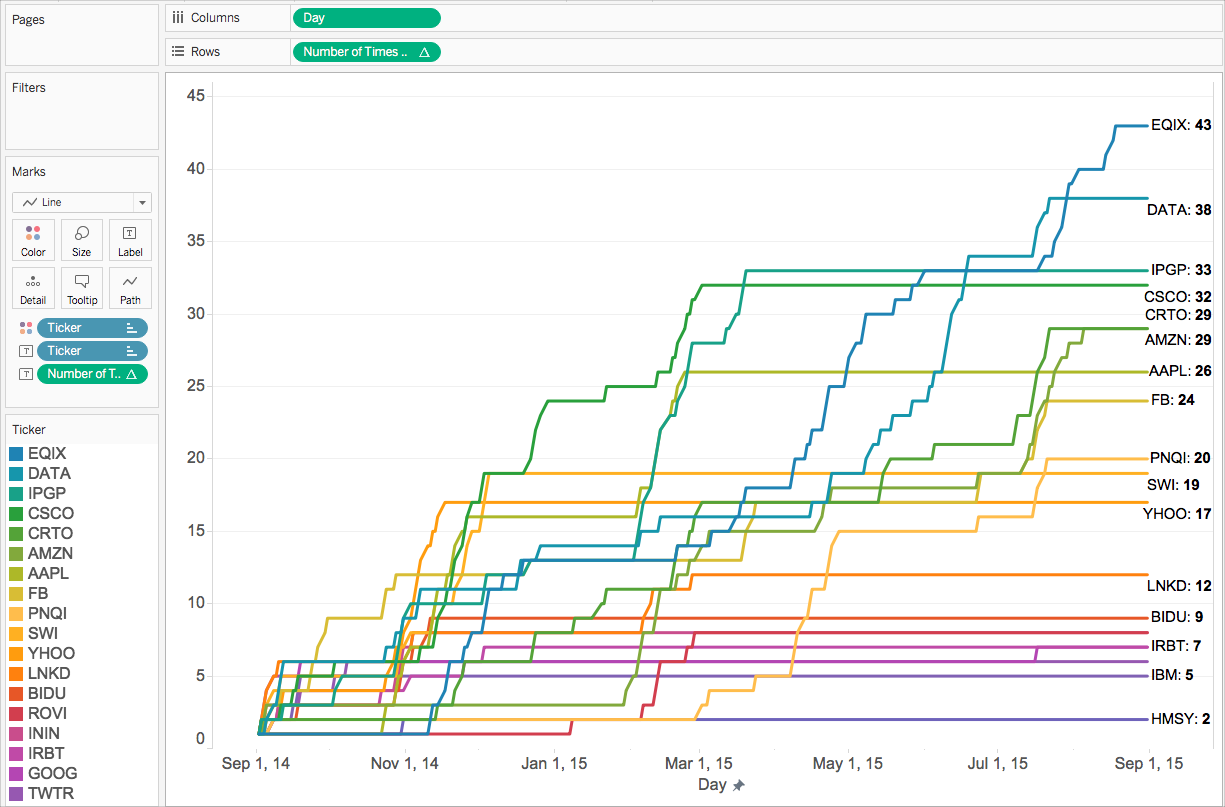1225x807 pixels.
Task: Click the Jan 1, 15 axis tick label
Action: (554, 764)
